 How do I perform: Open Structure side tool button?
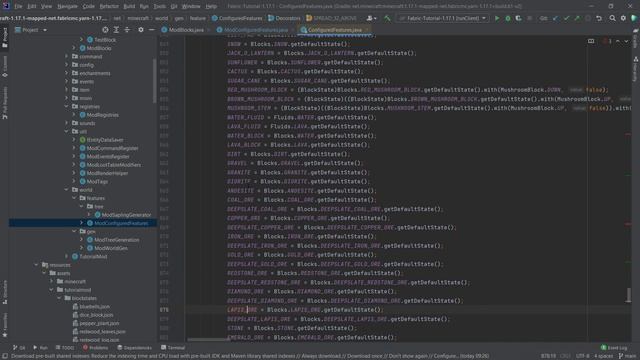tap(4, 292)
